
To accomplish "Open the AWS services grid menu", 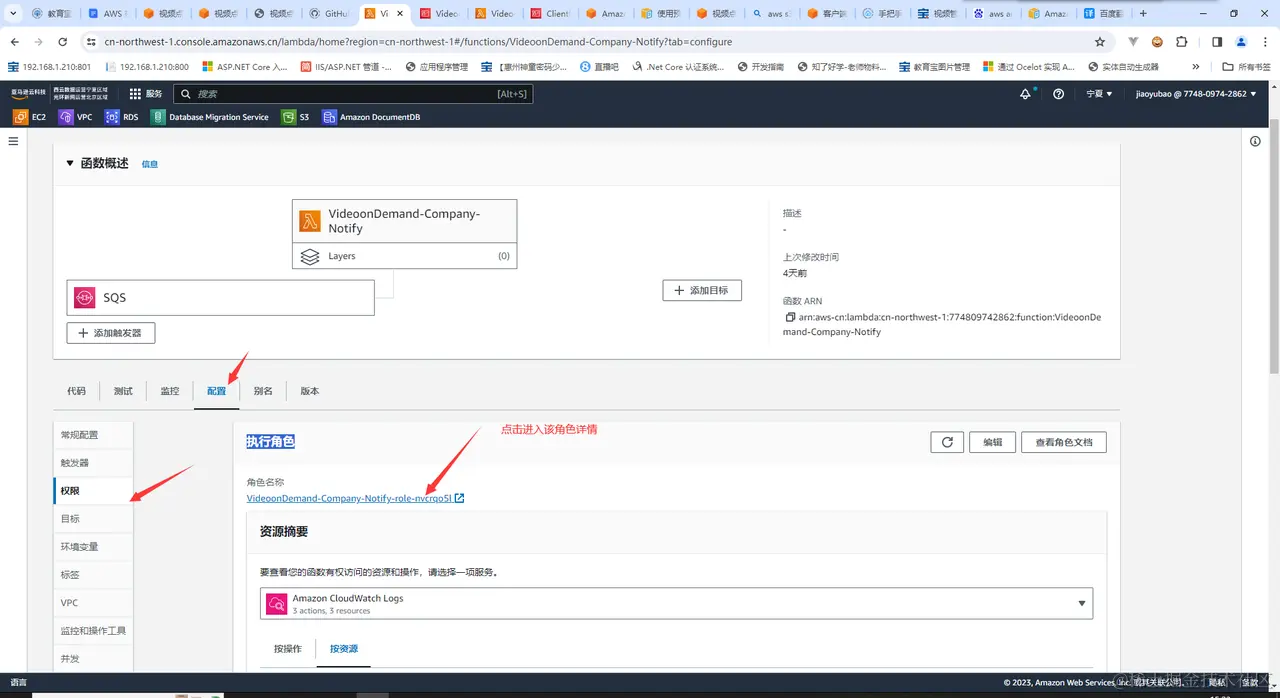I will [135, 93].
